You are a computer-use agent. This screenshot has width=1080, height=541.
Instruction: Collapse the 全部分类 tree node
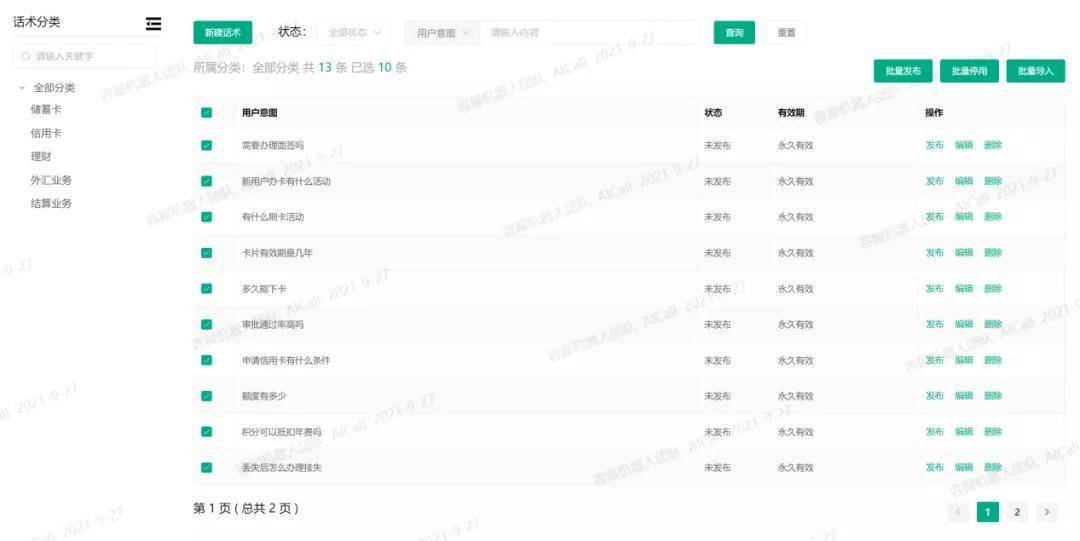(22, 88)
